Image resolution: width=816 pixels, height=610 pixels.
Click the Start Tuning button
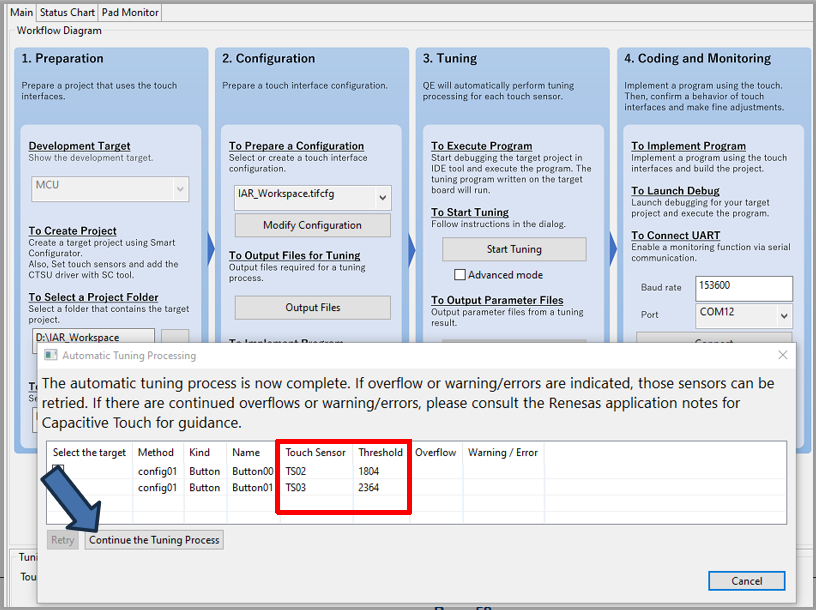pyautogui.click(x=513, y=249)
